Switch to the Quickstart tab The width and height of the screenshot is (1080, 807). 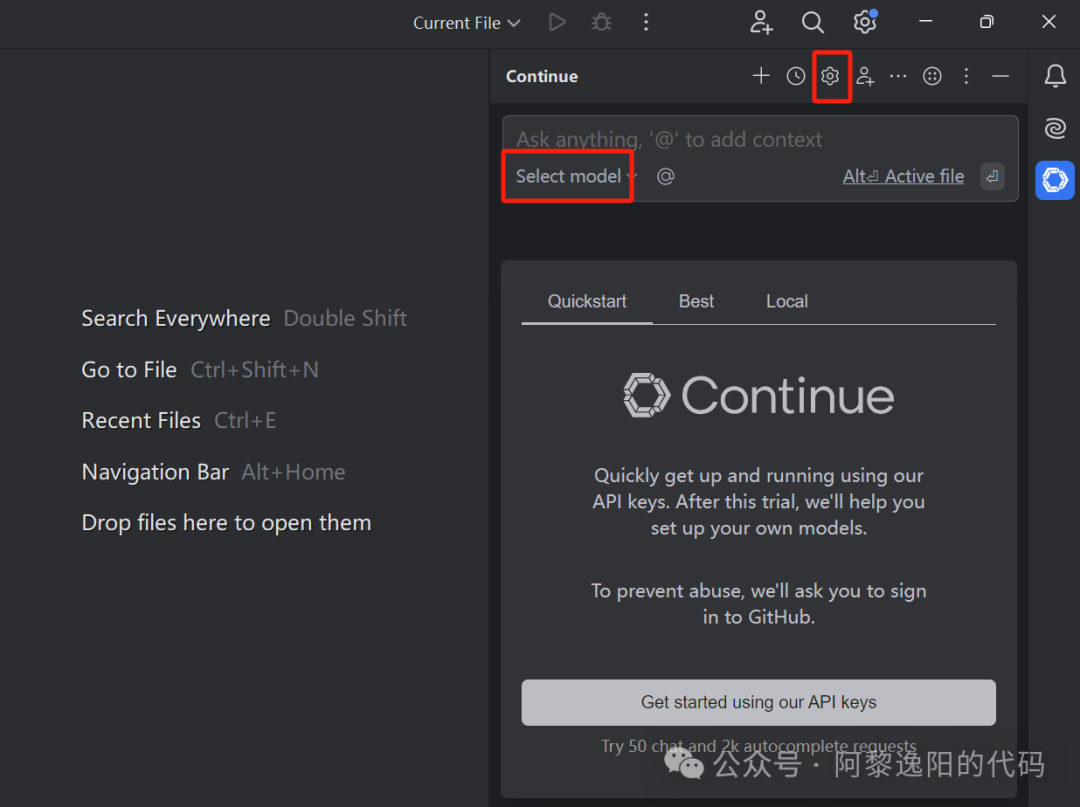[x=587, y=302]
